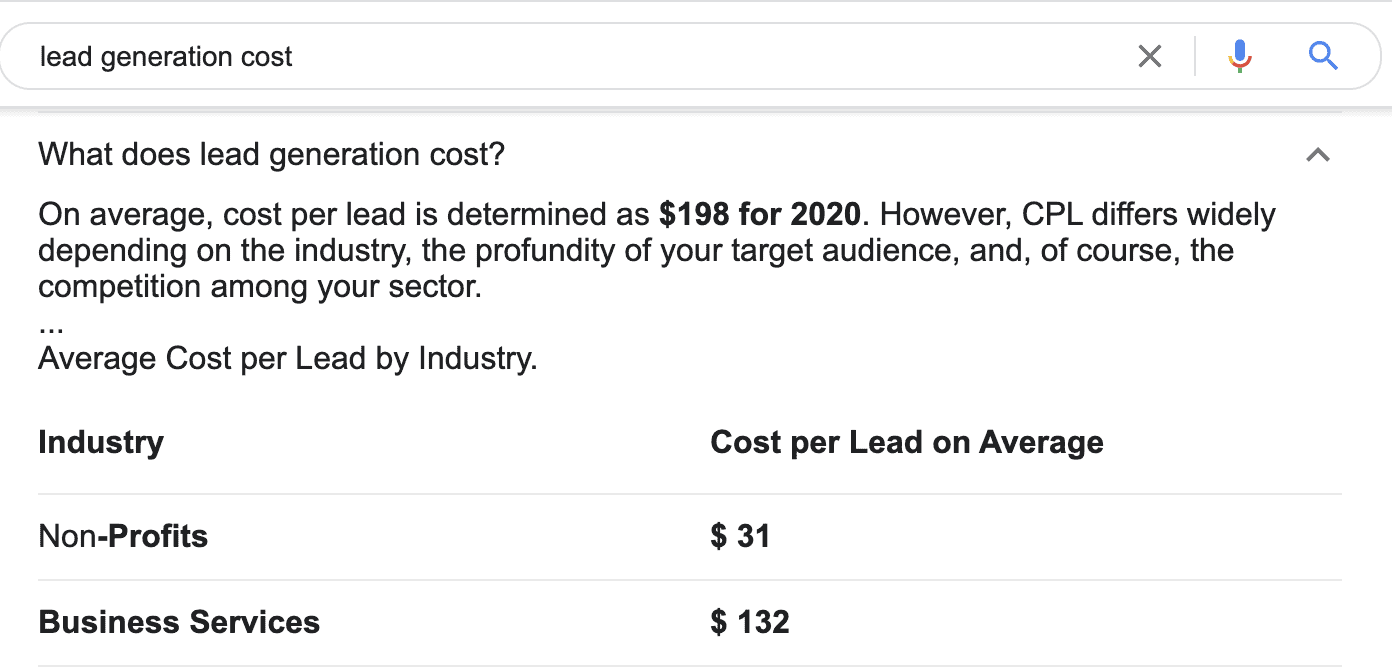Run the search via the blue magnifier icon
1392x672 pixels.
point(1322,56)
